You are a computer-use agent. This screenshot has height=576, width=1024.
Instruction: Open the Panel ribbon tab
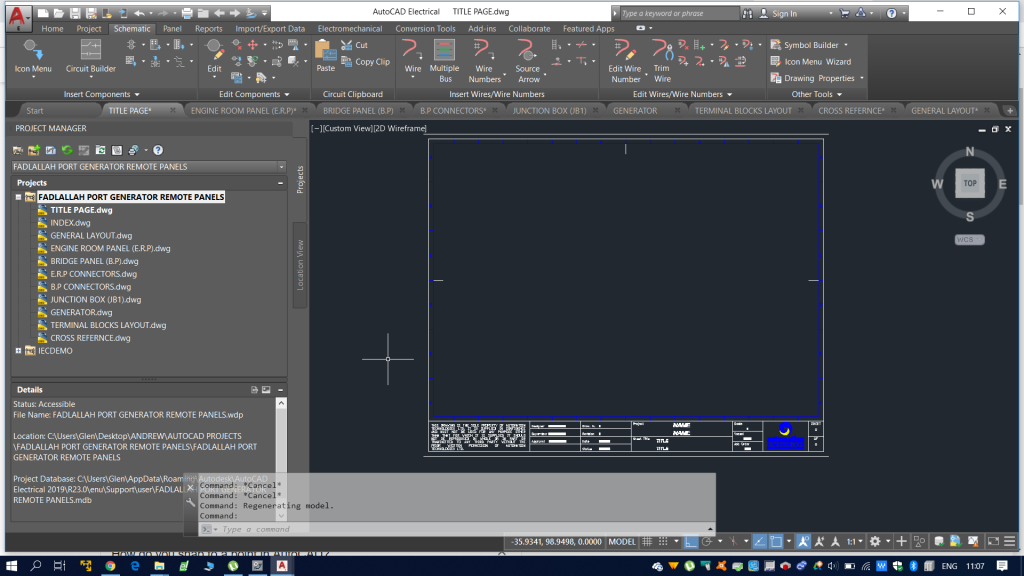(x=172, y=29)
